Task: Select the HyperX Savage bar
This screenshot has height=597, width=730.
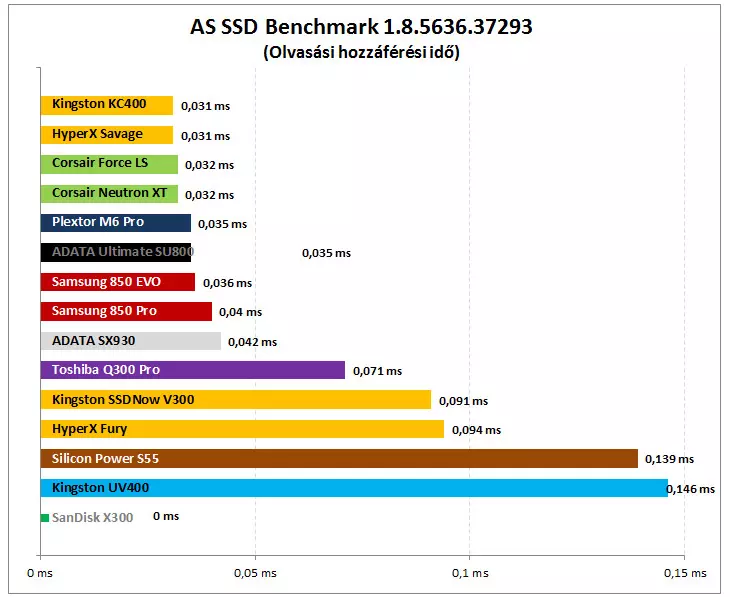Action: point(107,135)
